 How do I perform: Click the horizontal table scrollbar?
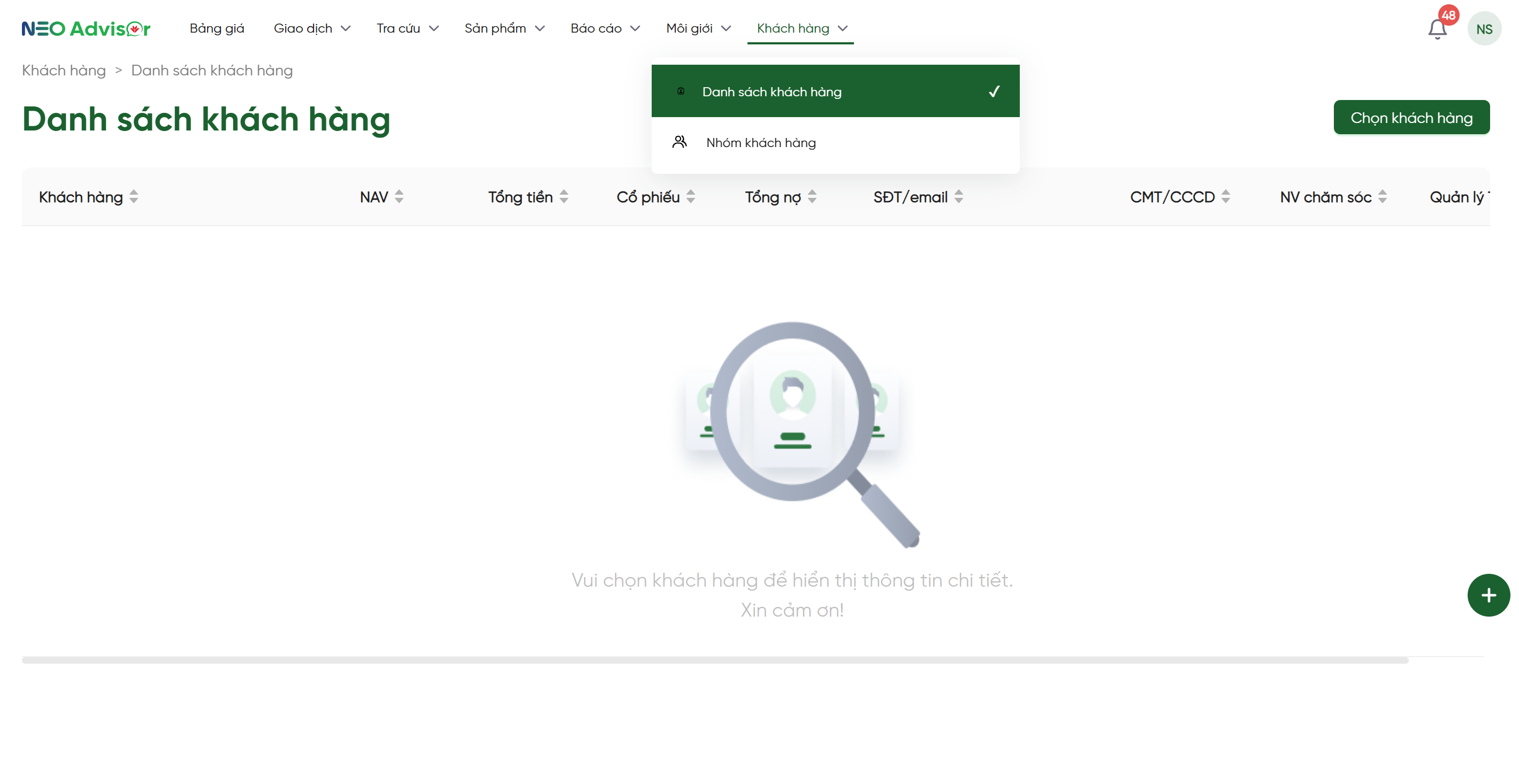click(x=715, y=660)
